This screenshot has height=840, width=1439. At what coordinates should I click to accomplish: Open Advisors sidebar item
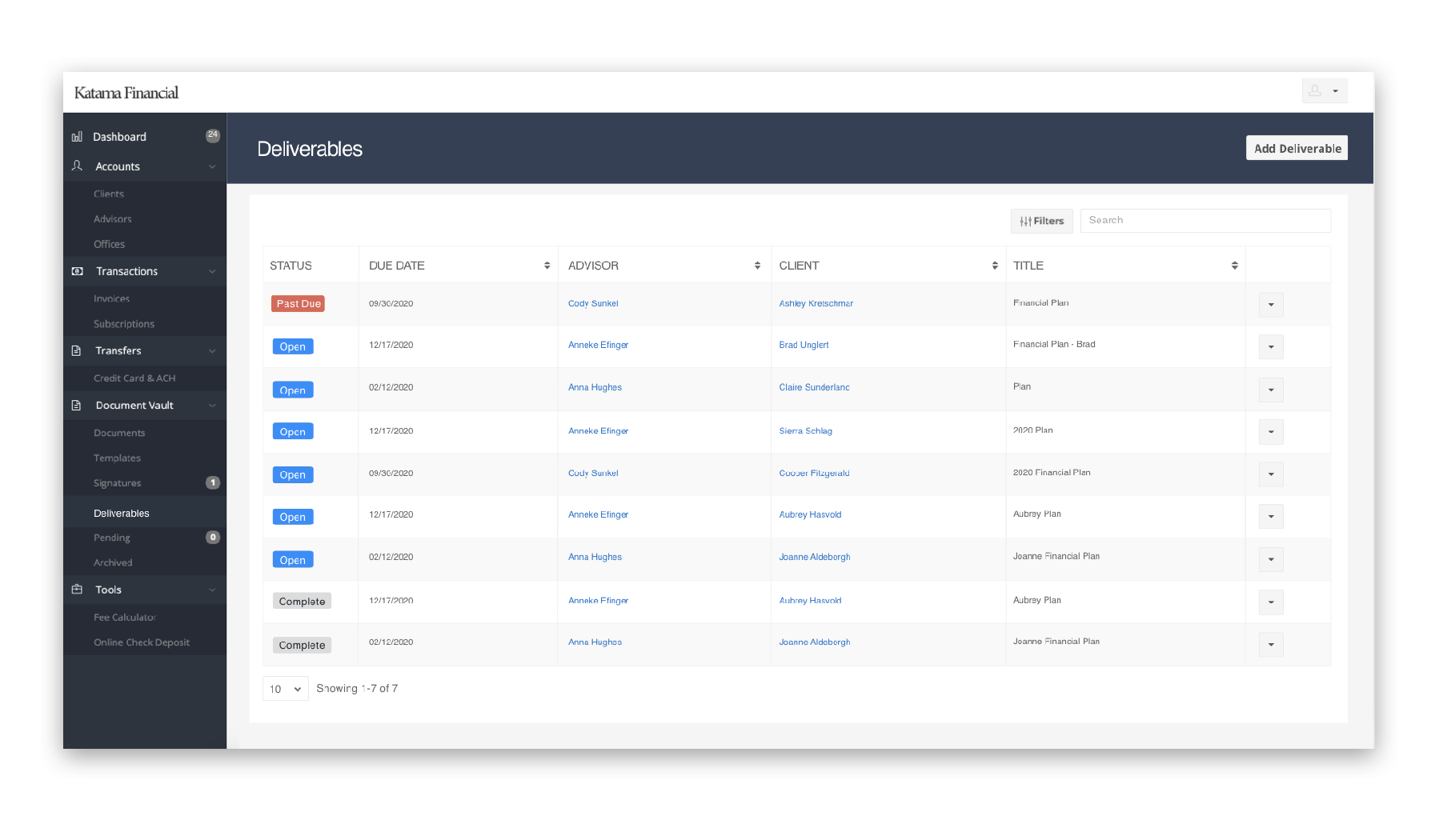click(x=113, y=219)
